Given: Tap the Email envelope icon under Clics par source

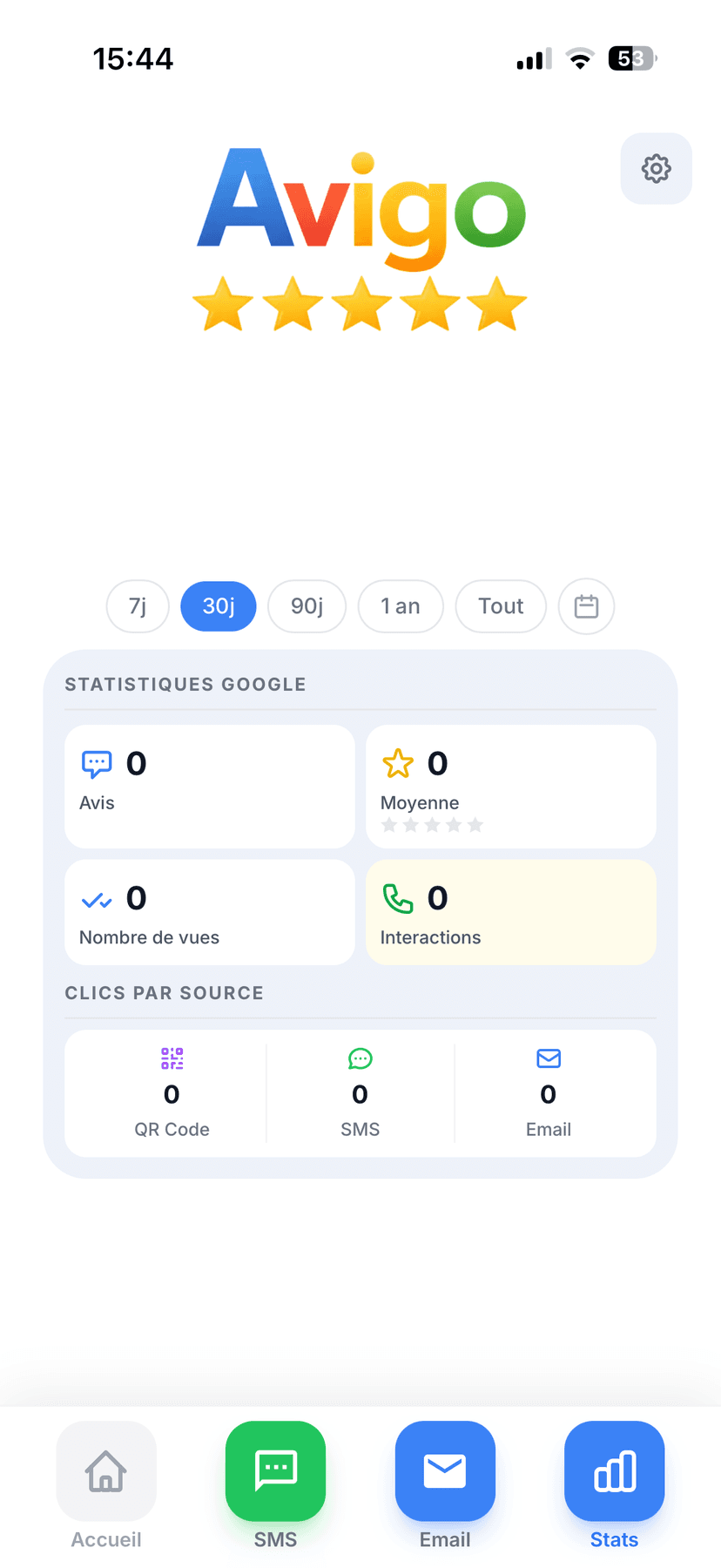Looking at the screenshot, I should click(x=548, y=1058).
